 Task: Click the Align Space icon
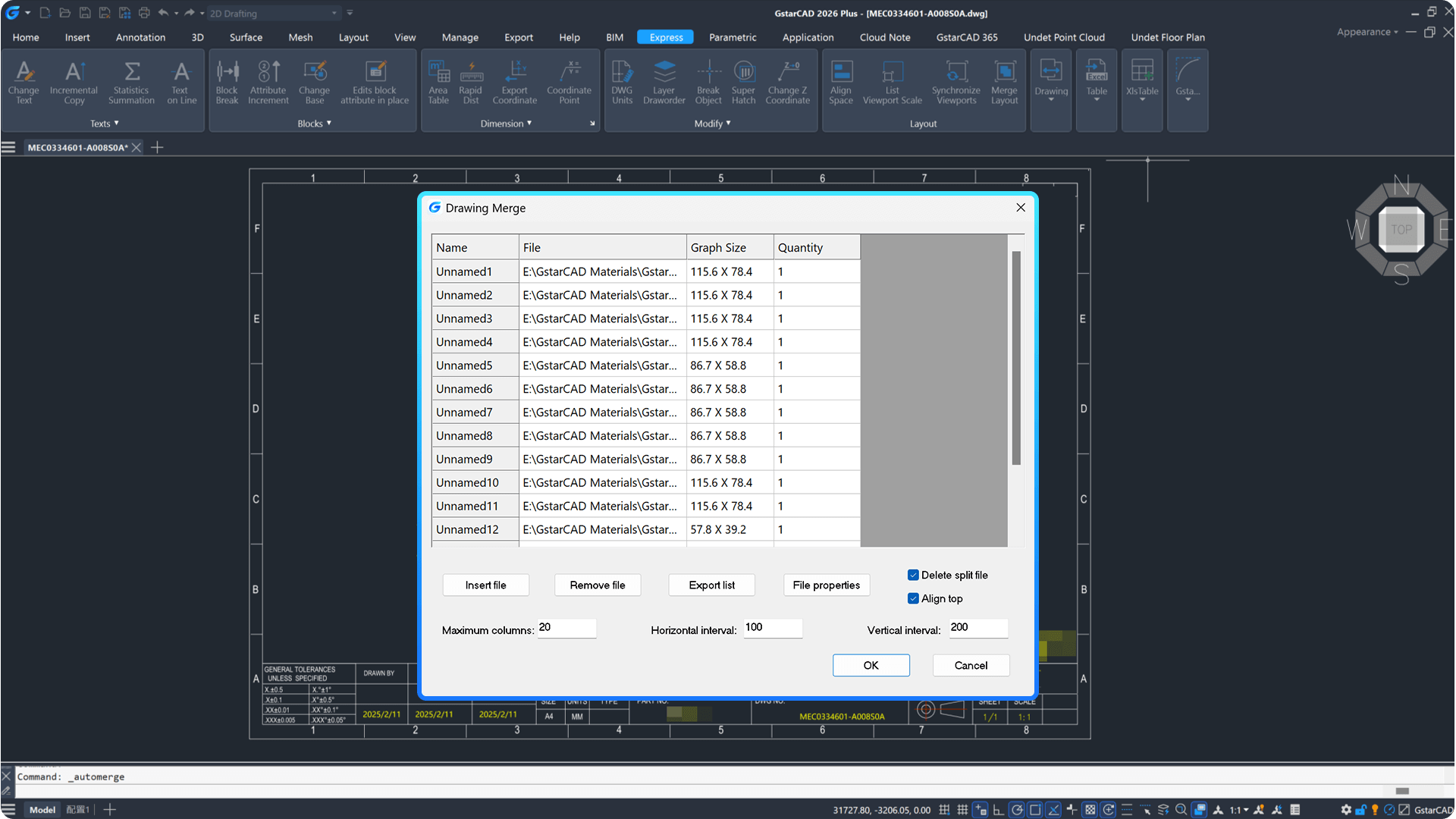coord(841,81)
